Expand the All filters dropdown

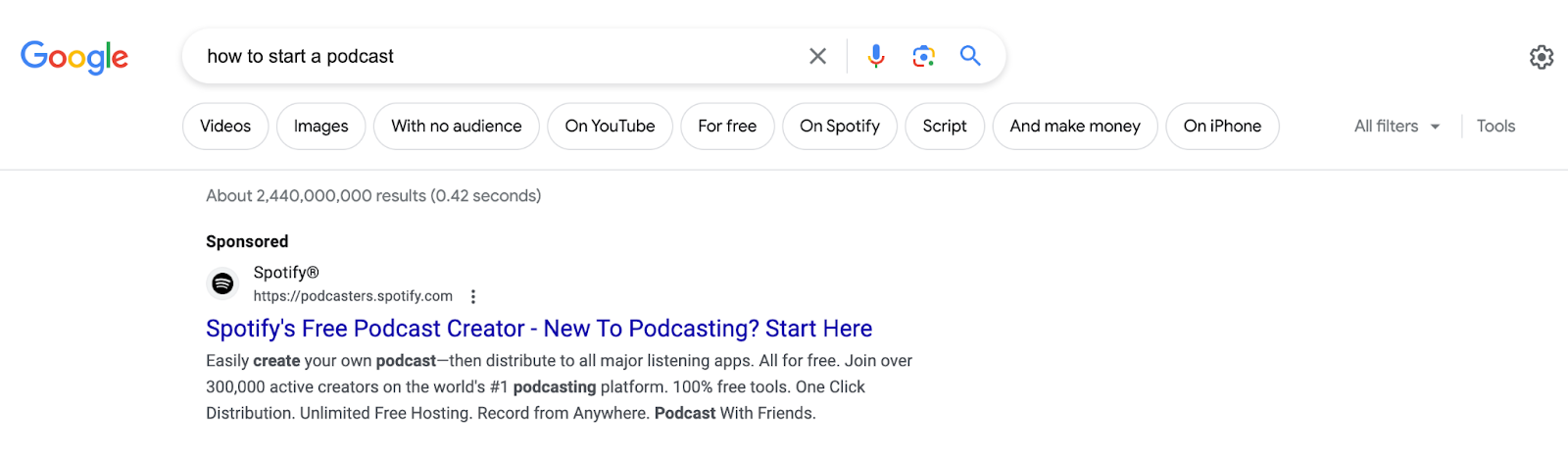[x=1397, y=127]
